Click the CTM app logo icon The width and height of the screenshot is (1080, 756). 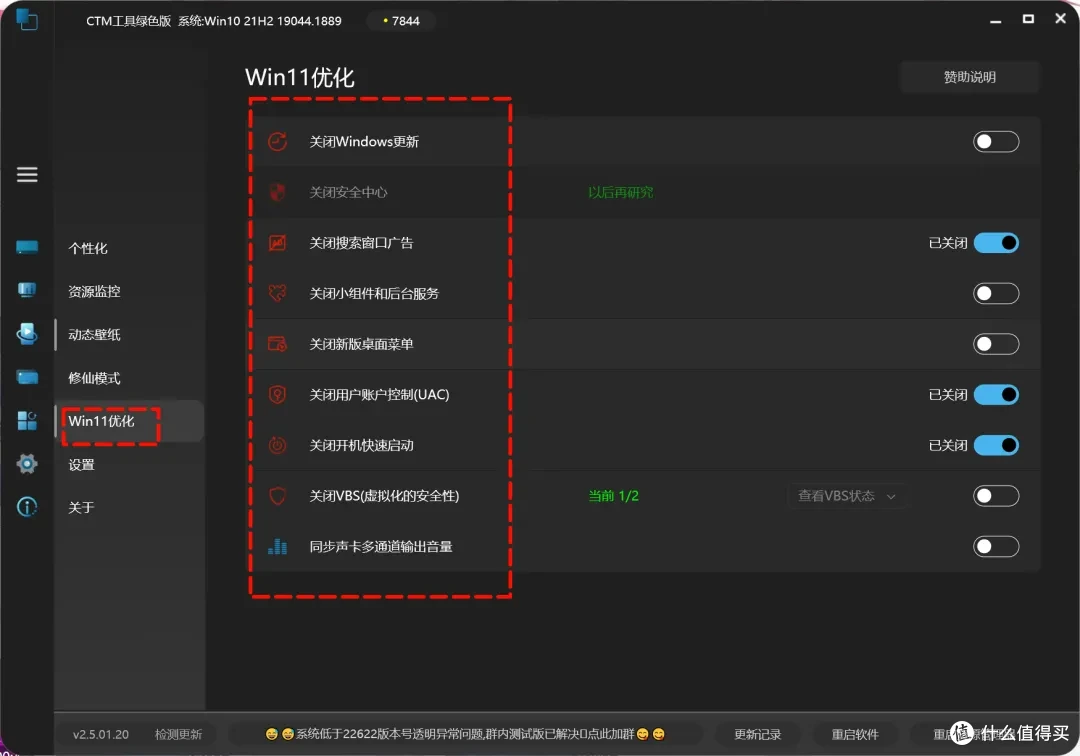tap(27, 19)
